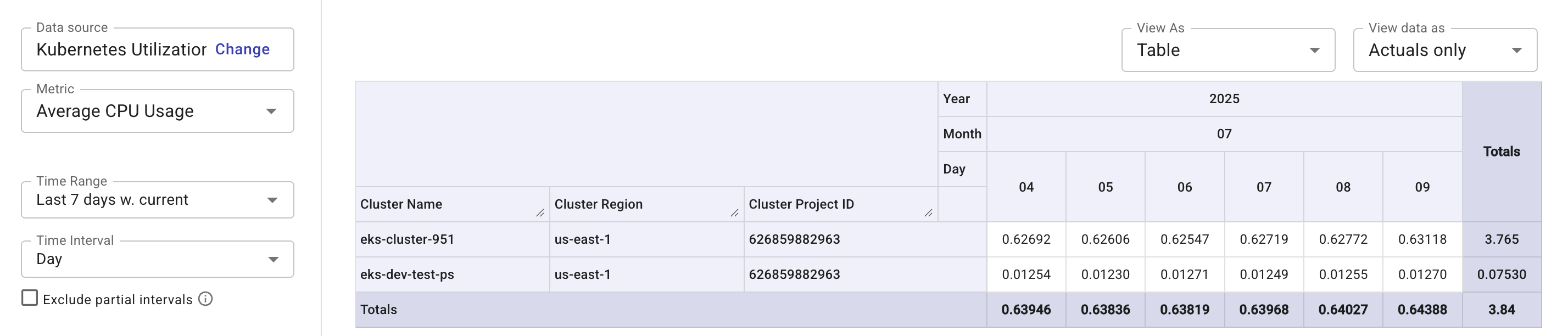Open the Time Range dropdown
The height and width of the screenshot is (336, 1568).
tap(274, 199)
